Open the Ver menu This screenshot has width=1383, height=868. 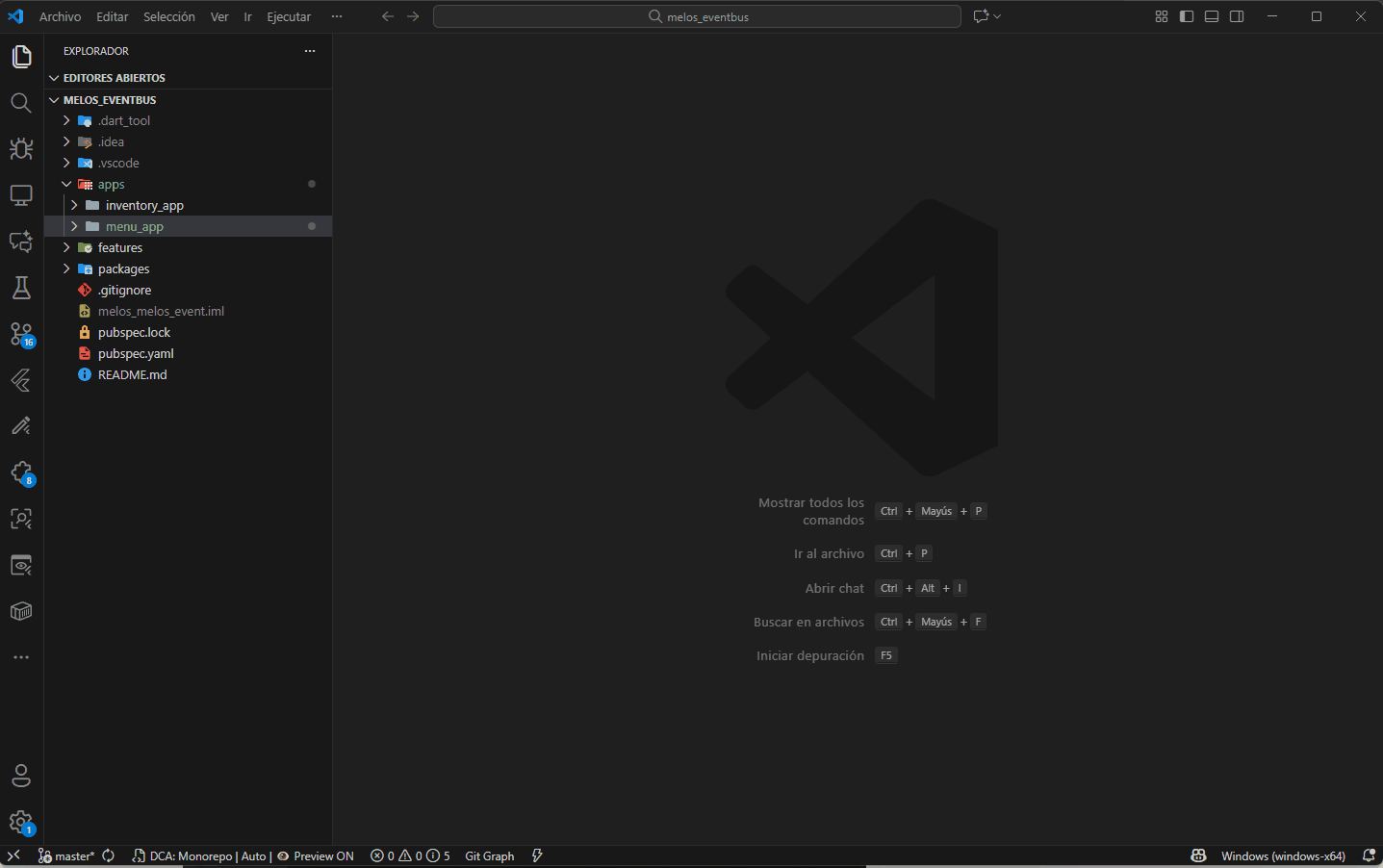click(x=219, y=16)
